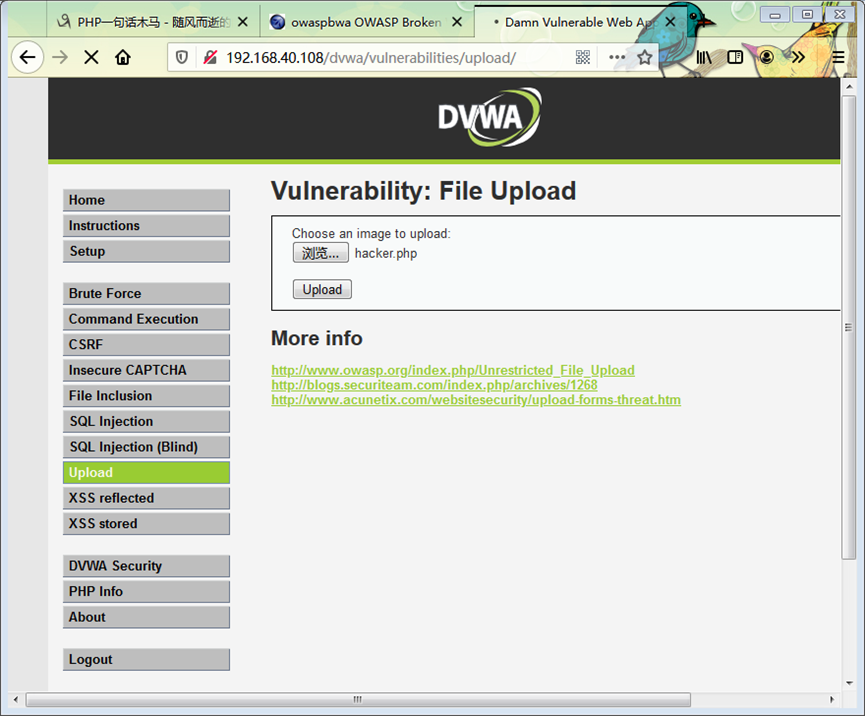Bookmark this page with the star icon
The height and width of the screenshot is (716, 865).
(644, 57)
